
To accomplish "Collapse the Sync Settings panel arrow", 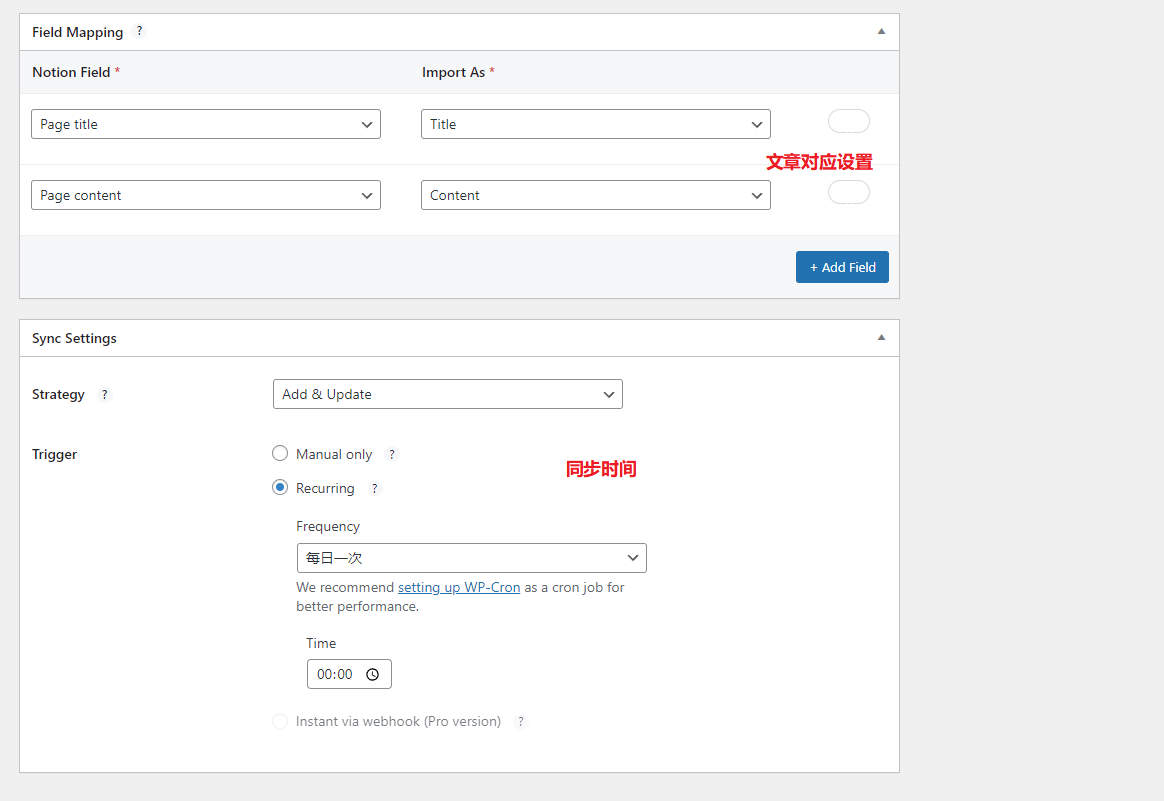I will coord(881,338).
